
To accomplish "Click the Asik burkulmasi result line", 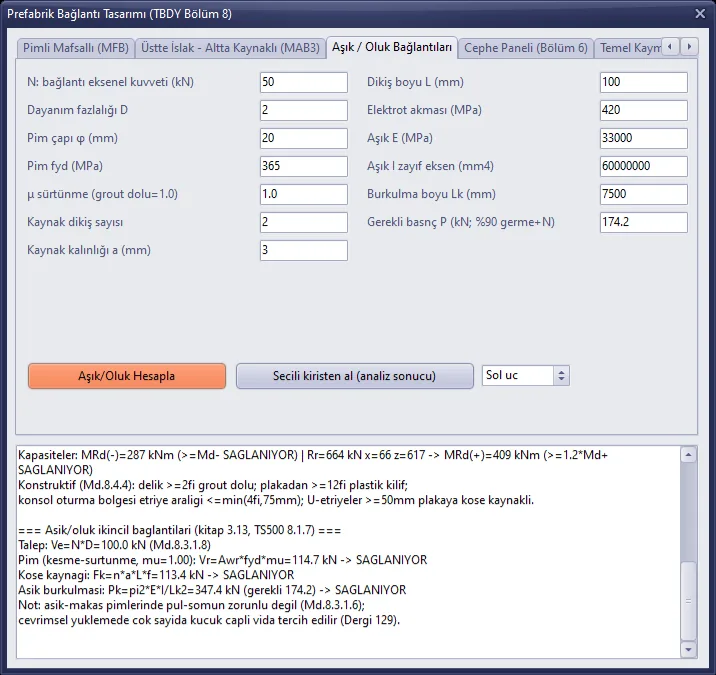I will (212, 590).
